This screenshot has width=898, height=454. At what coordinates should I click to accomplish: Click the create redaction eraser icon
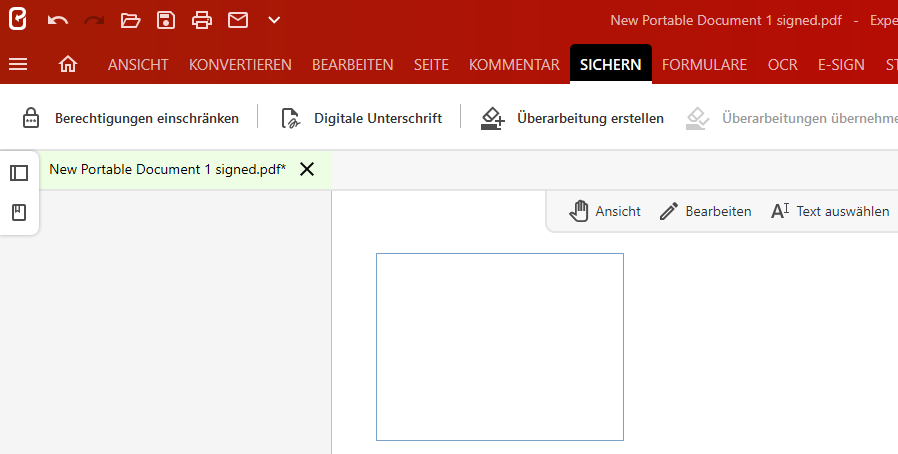pyautogui.click(x=493, y=118)
